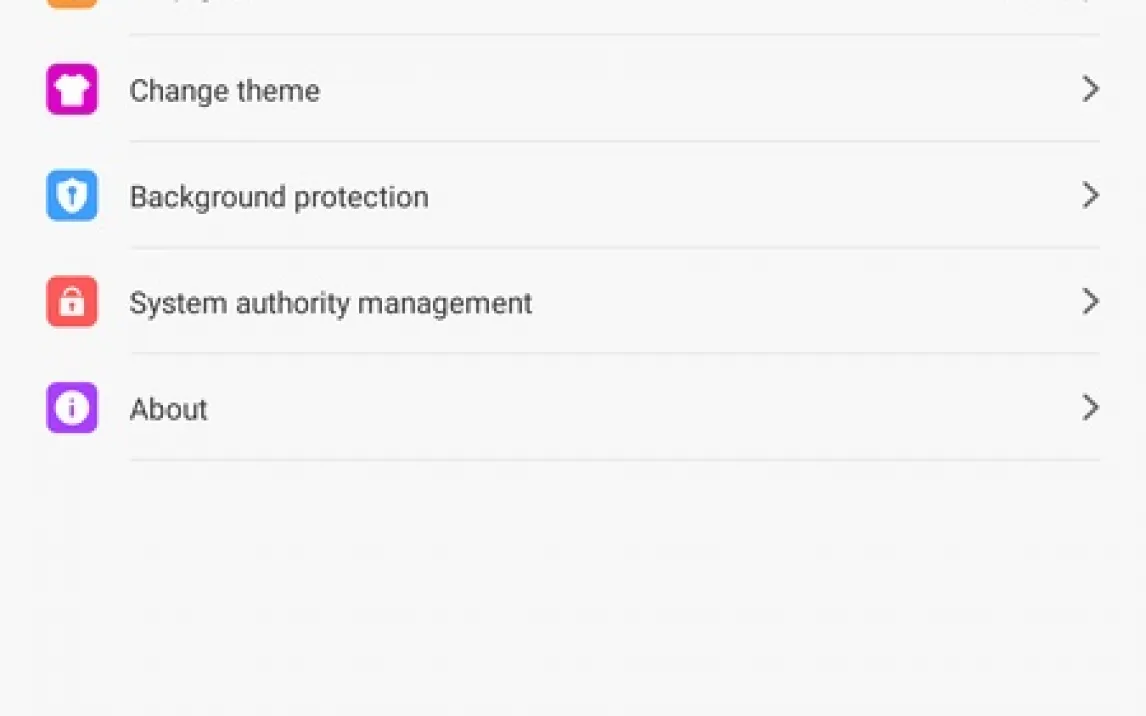Open System authority management chevron arrow

[1090, 301]
